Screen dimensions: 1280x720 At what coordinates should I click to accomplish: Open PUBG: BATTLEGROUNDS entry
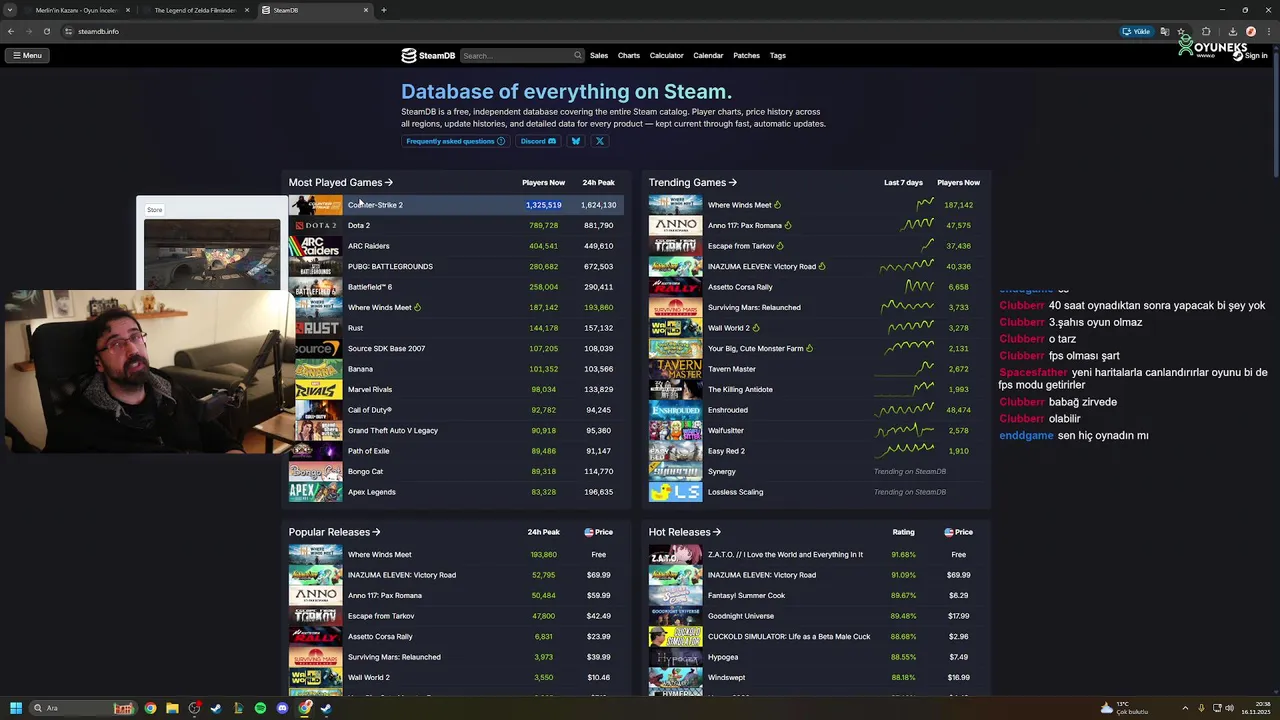(390, 266)
